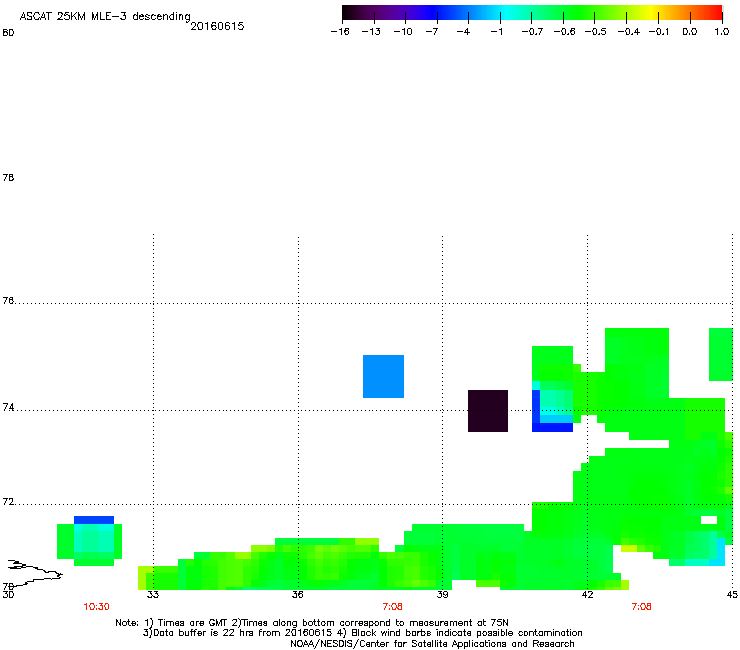Screen dimensions: 740x650
Task: Click the '-10' color scale label
Action: pyautogui.click(x=403, y=32)
